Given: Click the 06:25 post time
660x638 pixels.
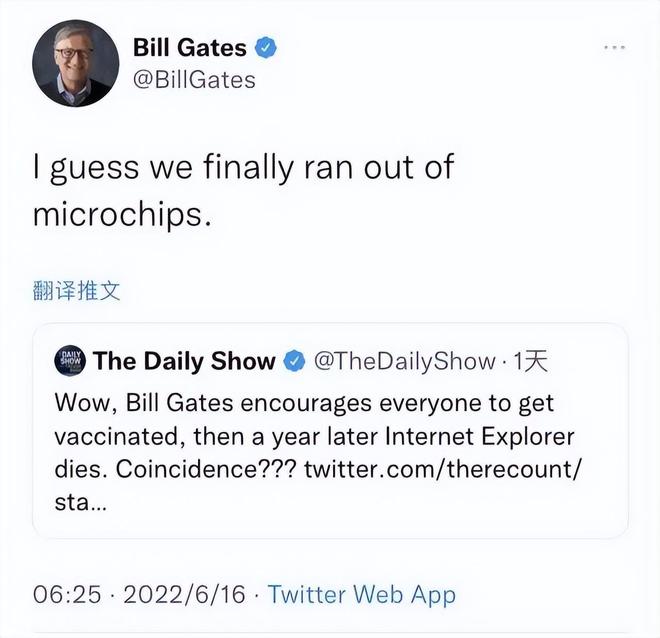Looking at the screenshot, I should point(67,594).
